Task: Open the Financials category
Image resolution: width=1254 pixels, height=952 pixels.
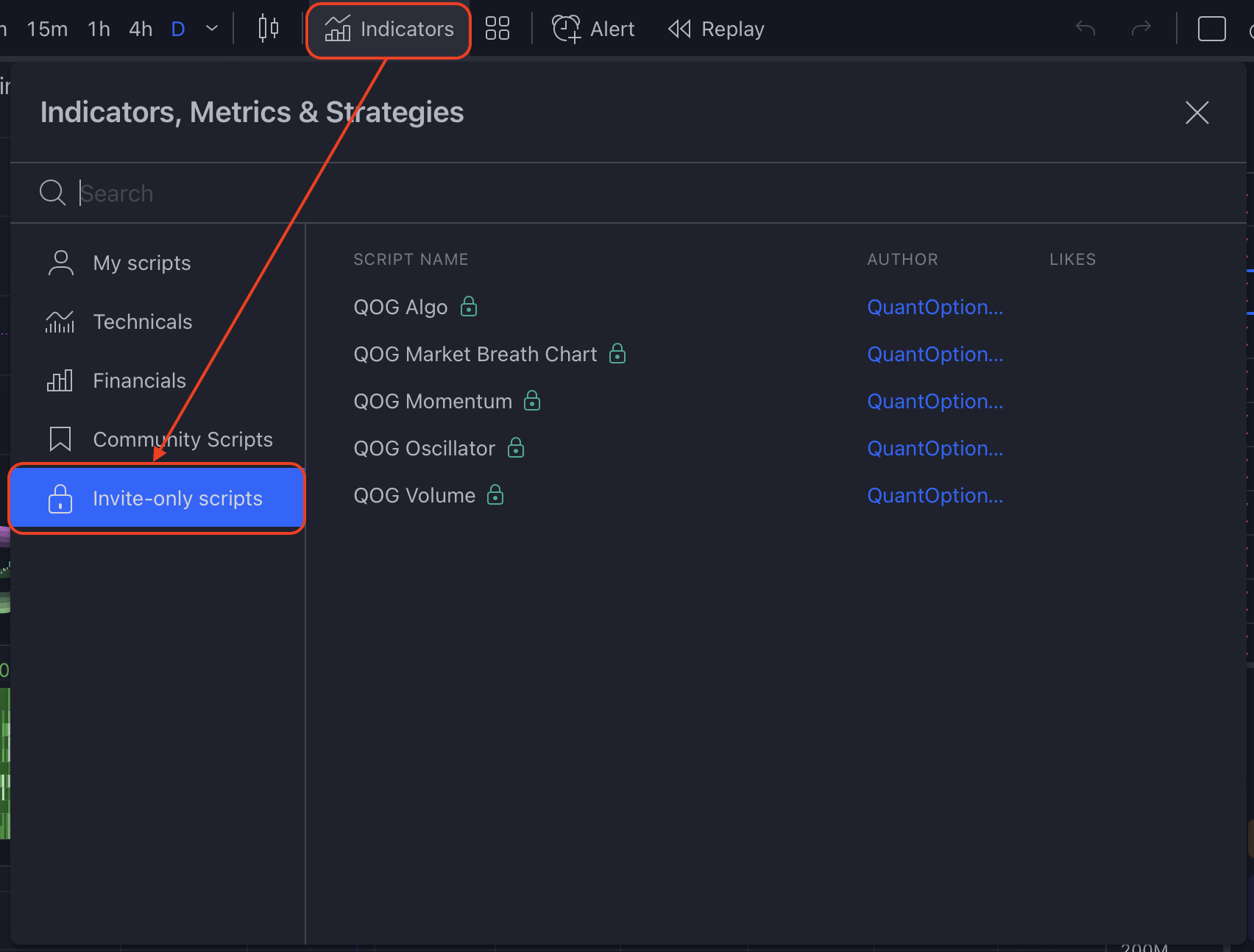Action: [x=140, y=381]
